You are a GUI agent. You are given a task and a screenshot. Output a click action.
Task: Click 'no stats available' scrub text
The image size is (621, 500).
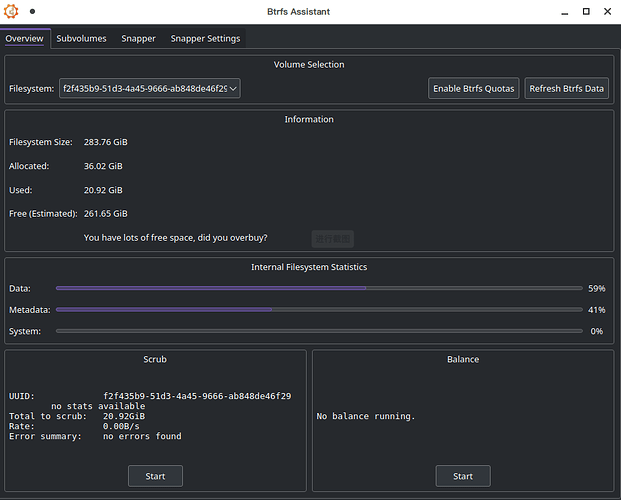click(98, 406)
